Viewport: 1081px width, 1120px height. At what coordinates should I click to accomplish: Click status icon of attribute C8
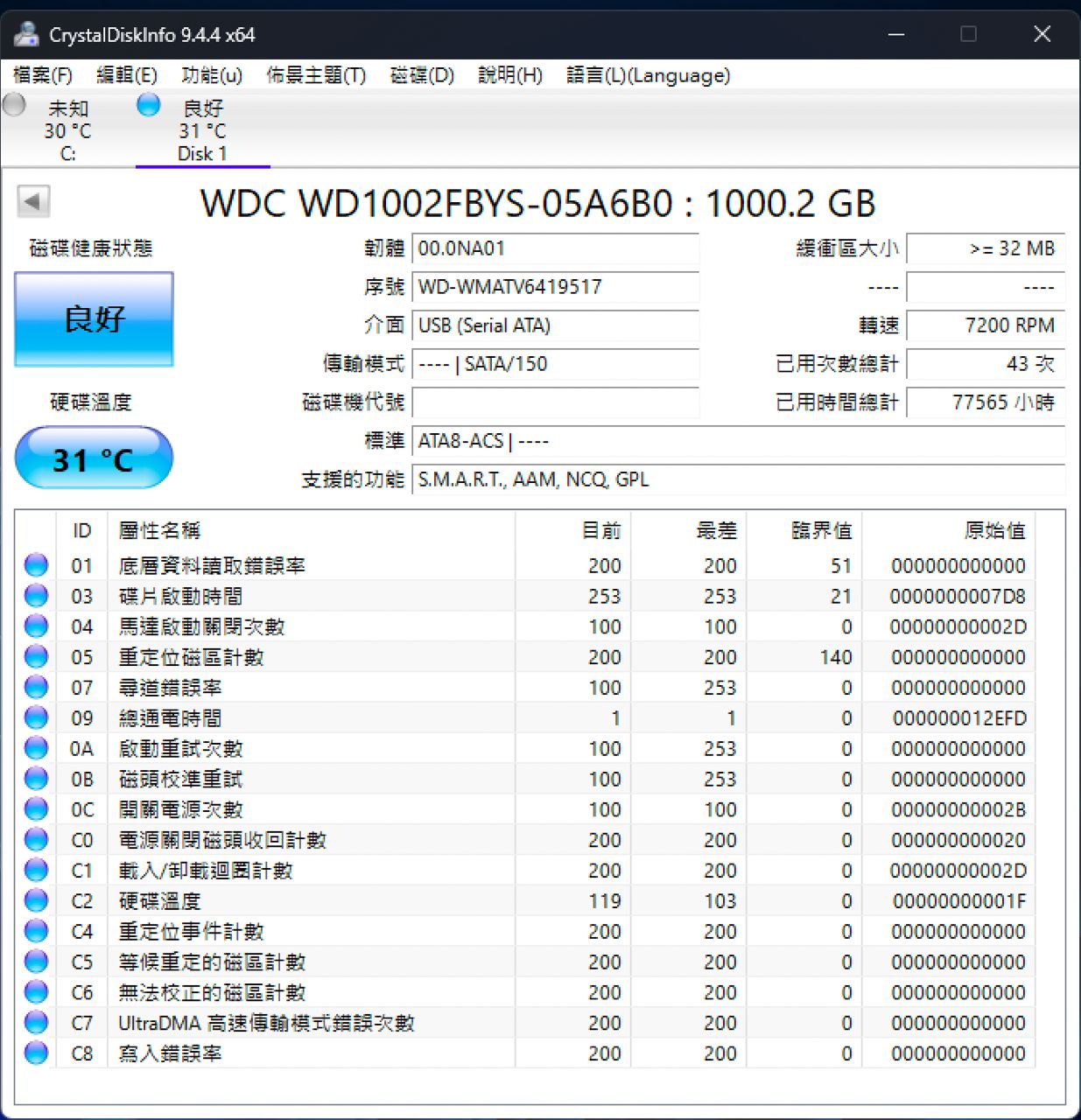[36, 1053]
